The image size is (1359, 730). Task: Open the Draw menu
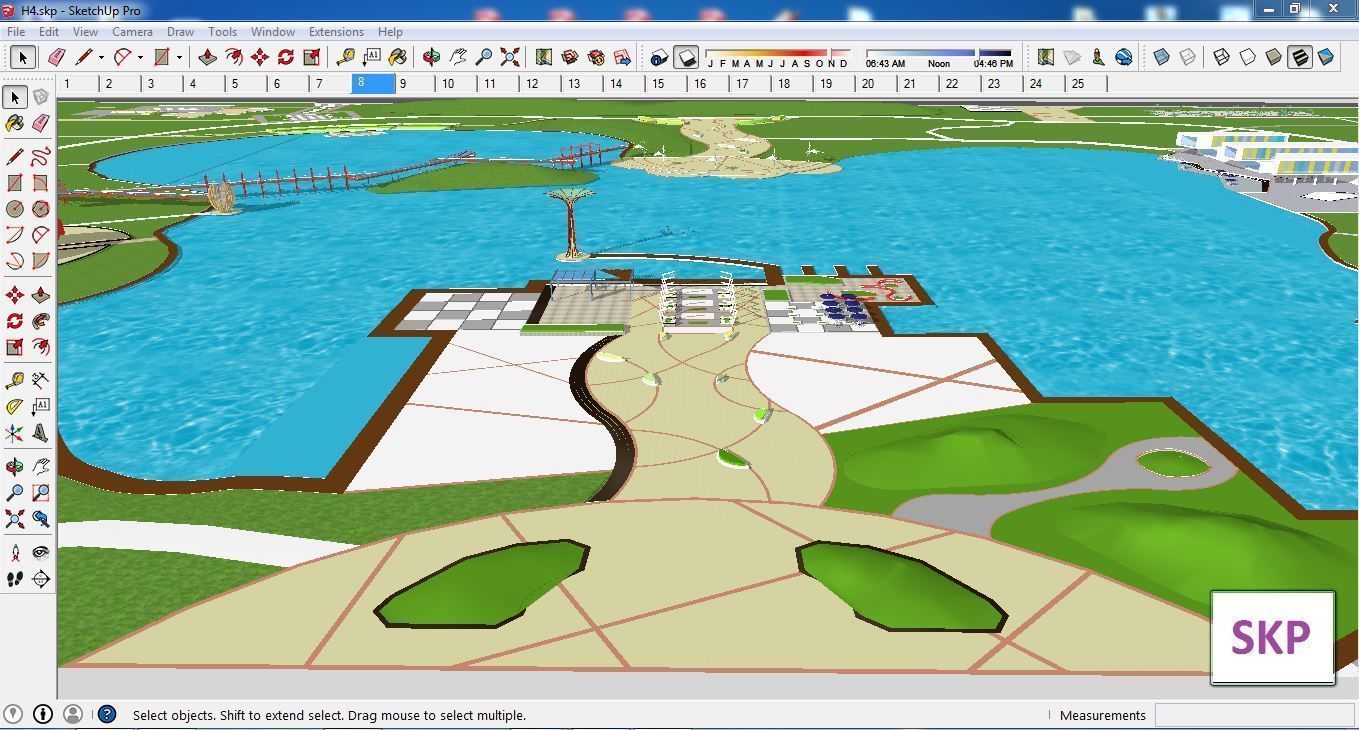[180, 31]
